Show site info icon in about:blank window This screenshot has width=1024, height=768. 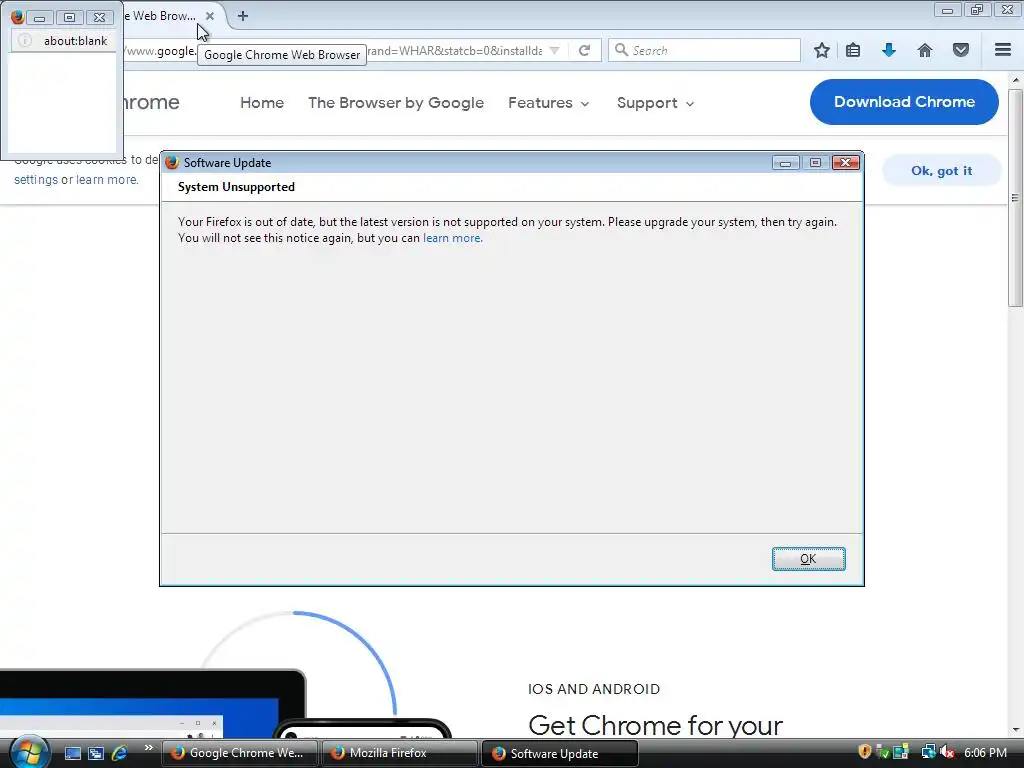pos(25,40)
